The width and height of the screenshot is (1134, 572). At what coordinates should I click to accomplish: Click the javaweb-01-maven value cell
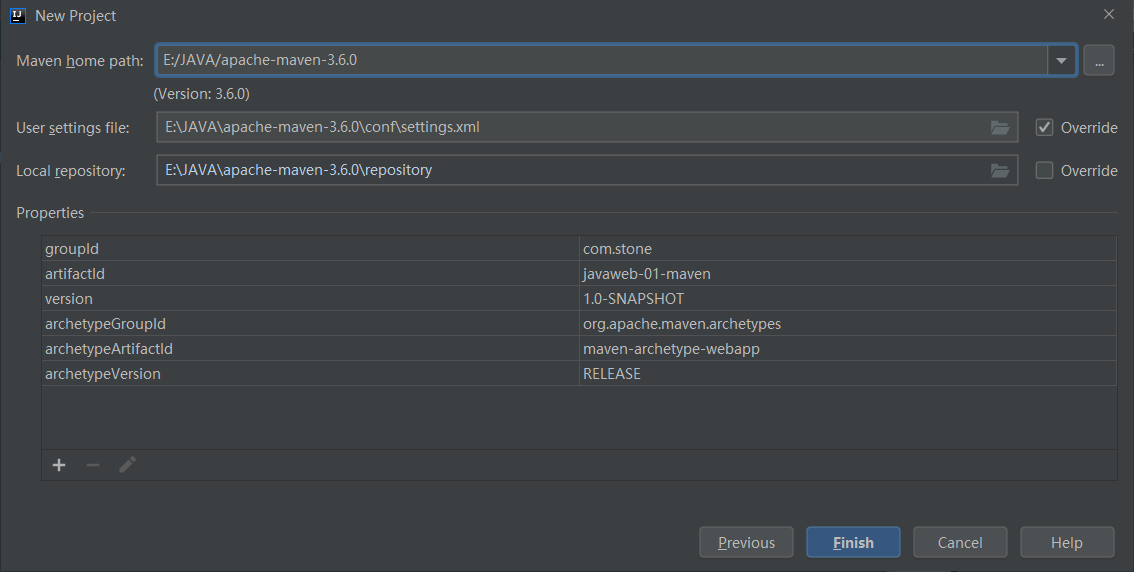coord(848,274)
